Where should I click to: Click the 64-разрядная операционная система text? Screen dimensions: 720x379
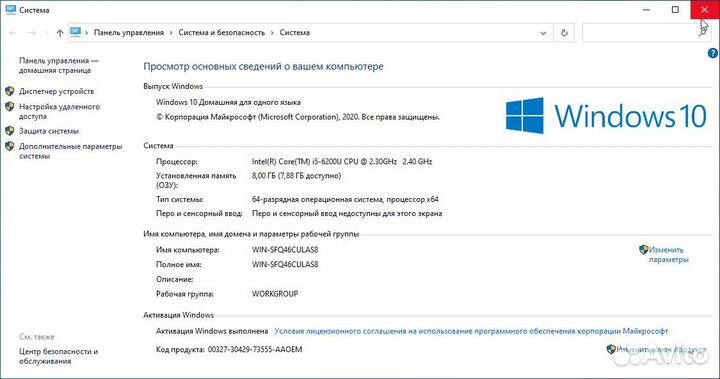point(345,199)
